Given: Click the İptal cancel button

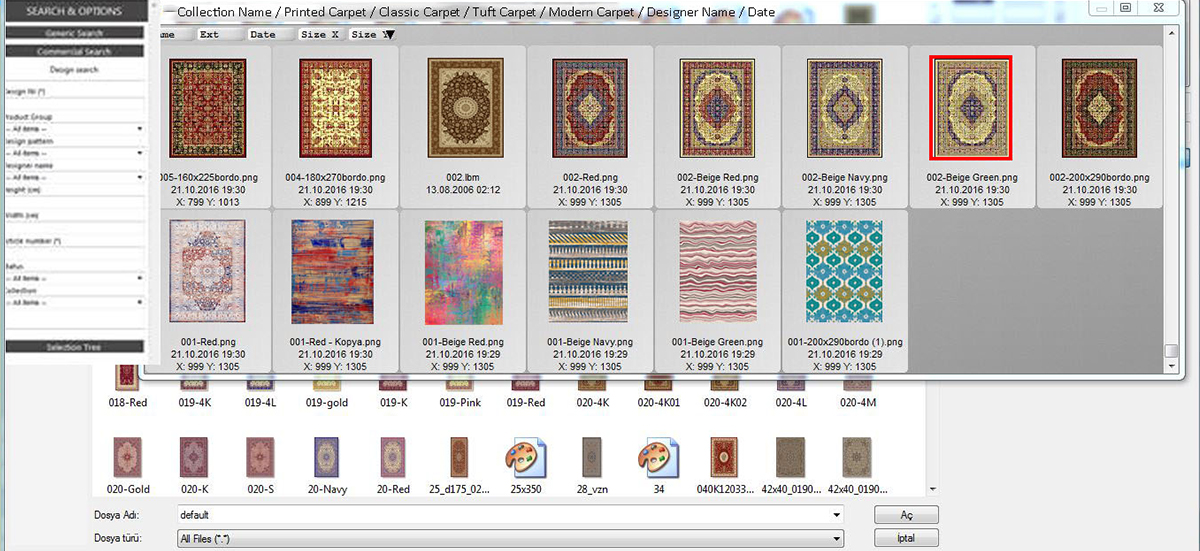Looking at the screenshot, I should pos(906,538).
